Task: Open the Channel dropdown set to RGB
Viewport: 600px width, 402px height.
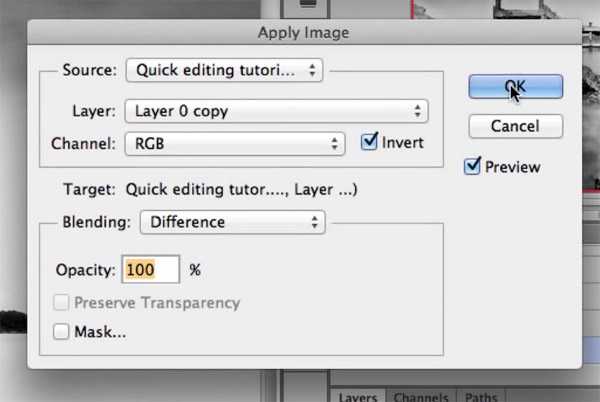Action: pos(236,144)
